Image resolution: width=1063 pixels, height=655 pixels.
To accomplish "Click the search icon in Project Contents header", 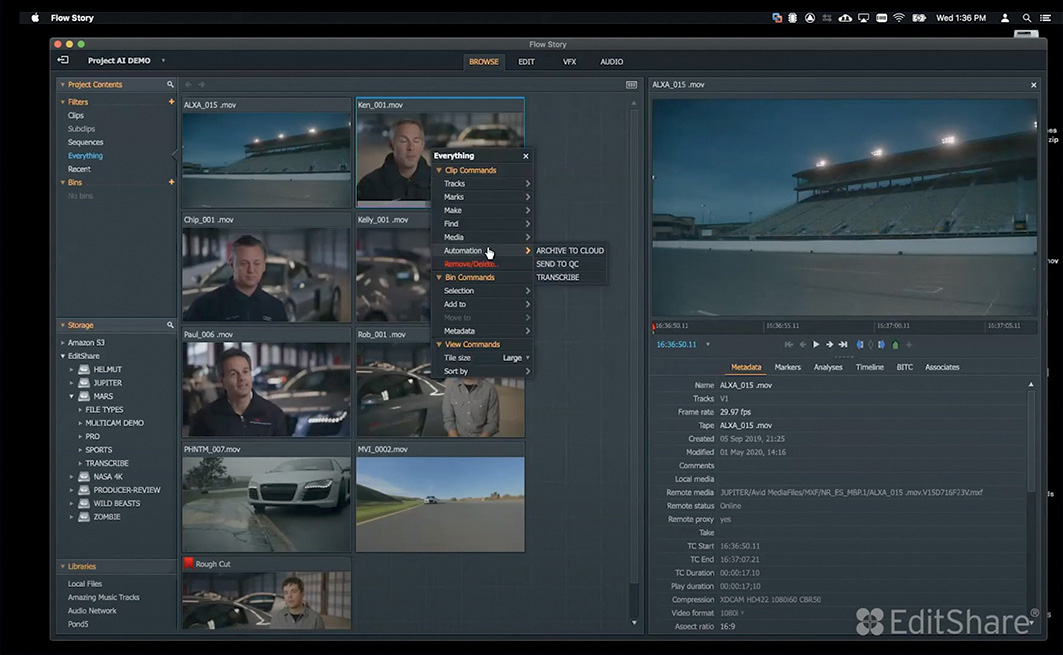I will pos(171,85).
